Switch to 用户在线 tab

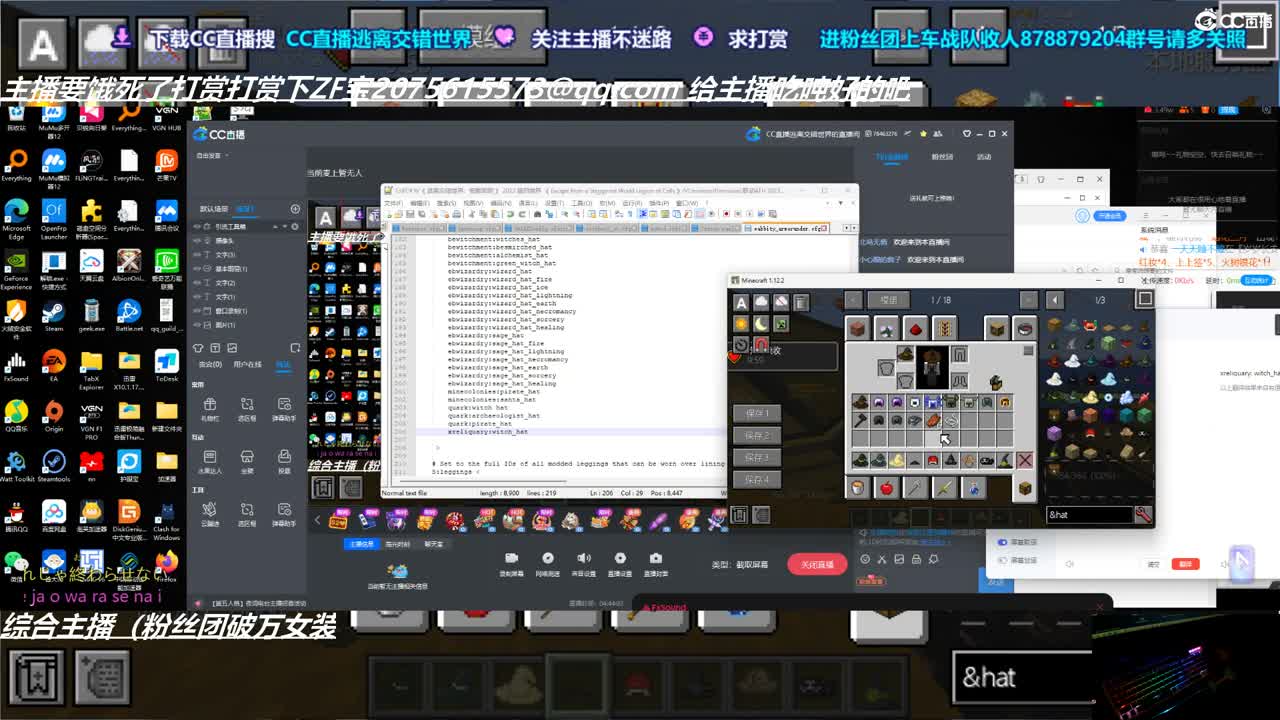pos(246,364)
